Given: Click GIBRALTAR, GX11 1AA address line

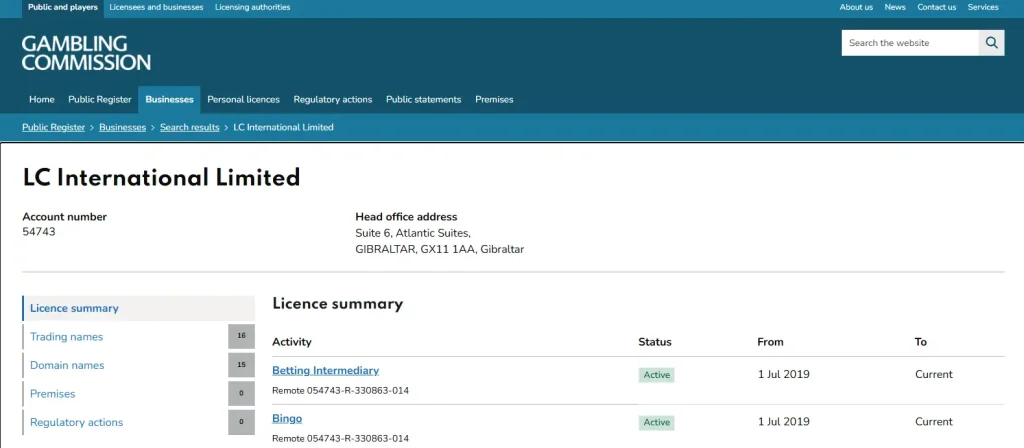Looking at the screenshot, I should coord(440,249).
